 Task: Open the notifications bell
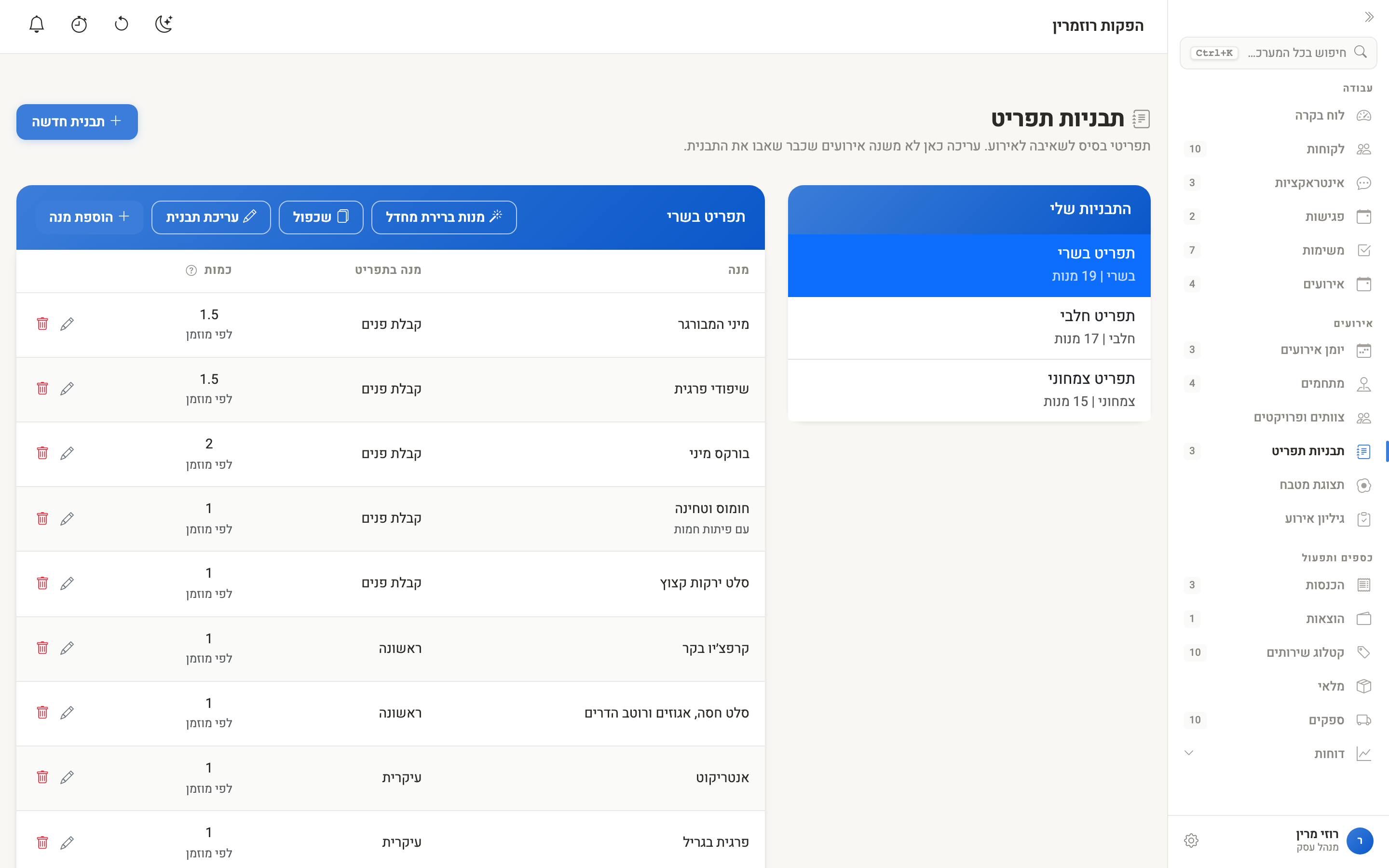pyautogui.click(x=37, y=24)
